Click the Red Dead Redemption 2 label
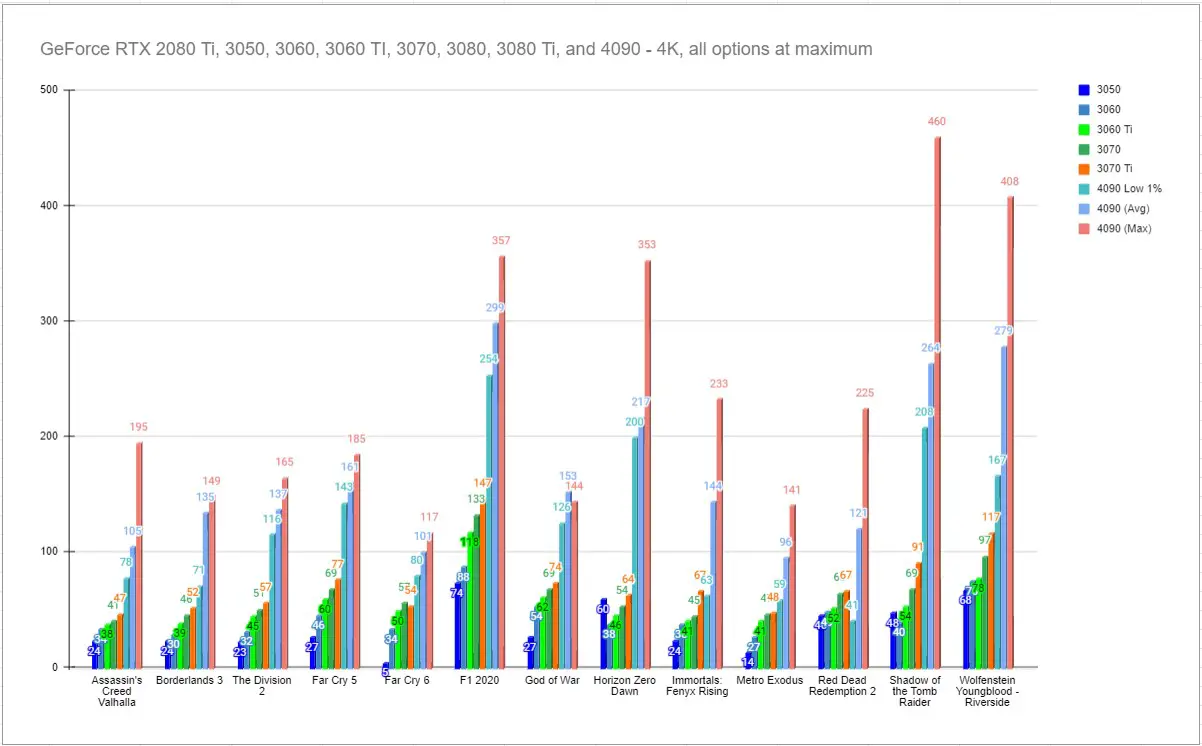This screenshot has width=1202, height=746. (842, 686)
